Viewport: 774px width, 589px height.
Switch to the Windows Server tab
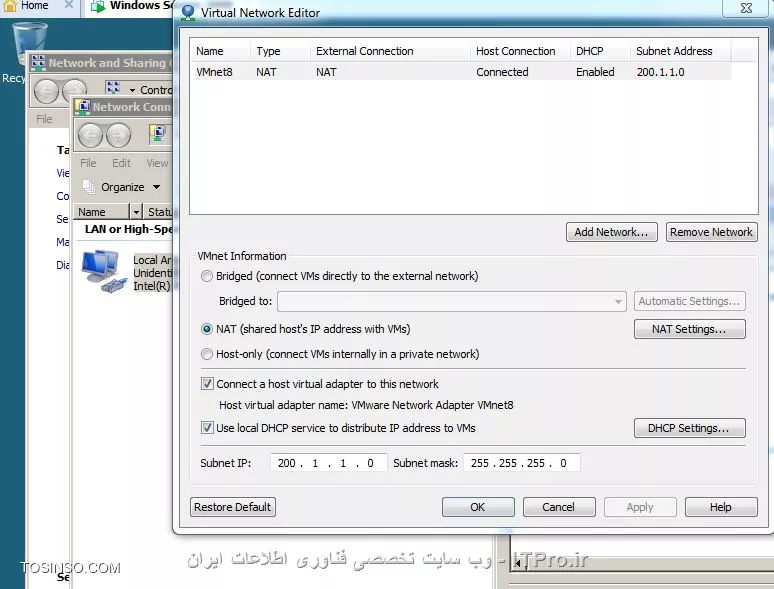click(131, 6)
